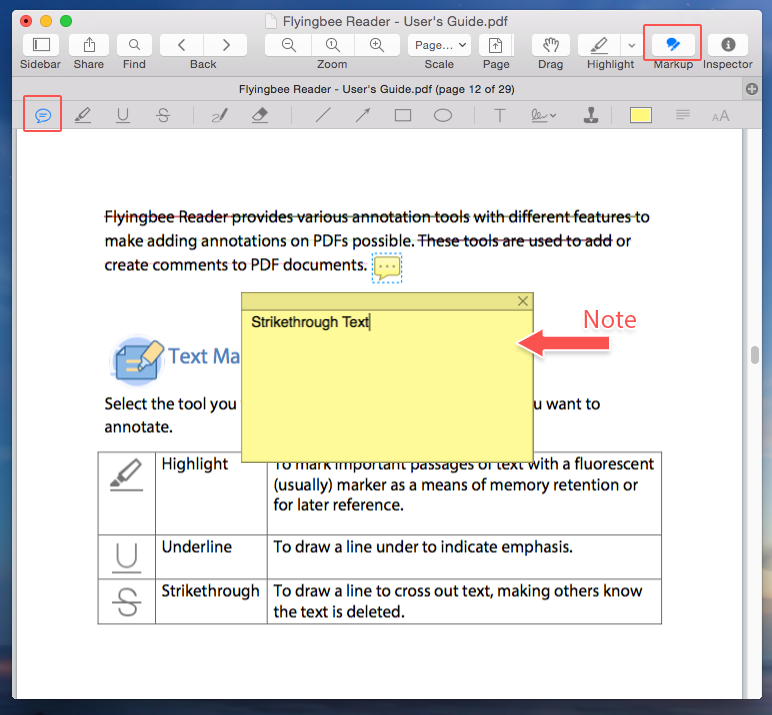
Task: Click 'These tools are used to add' struck text
Action: [515, 241]
